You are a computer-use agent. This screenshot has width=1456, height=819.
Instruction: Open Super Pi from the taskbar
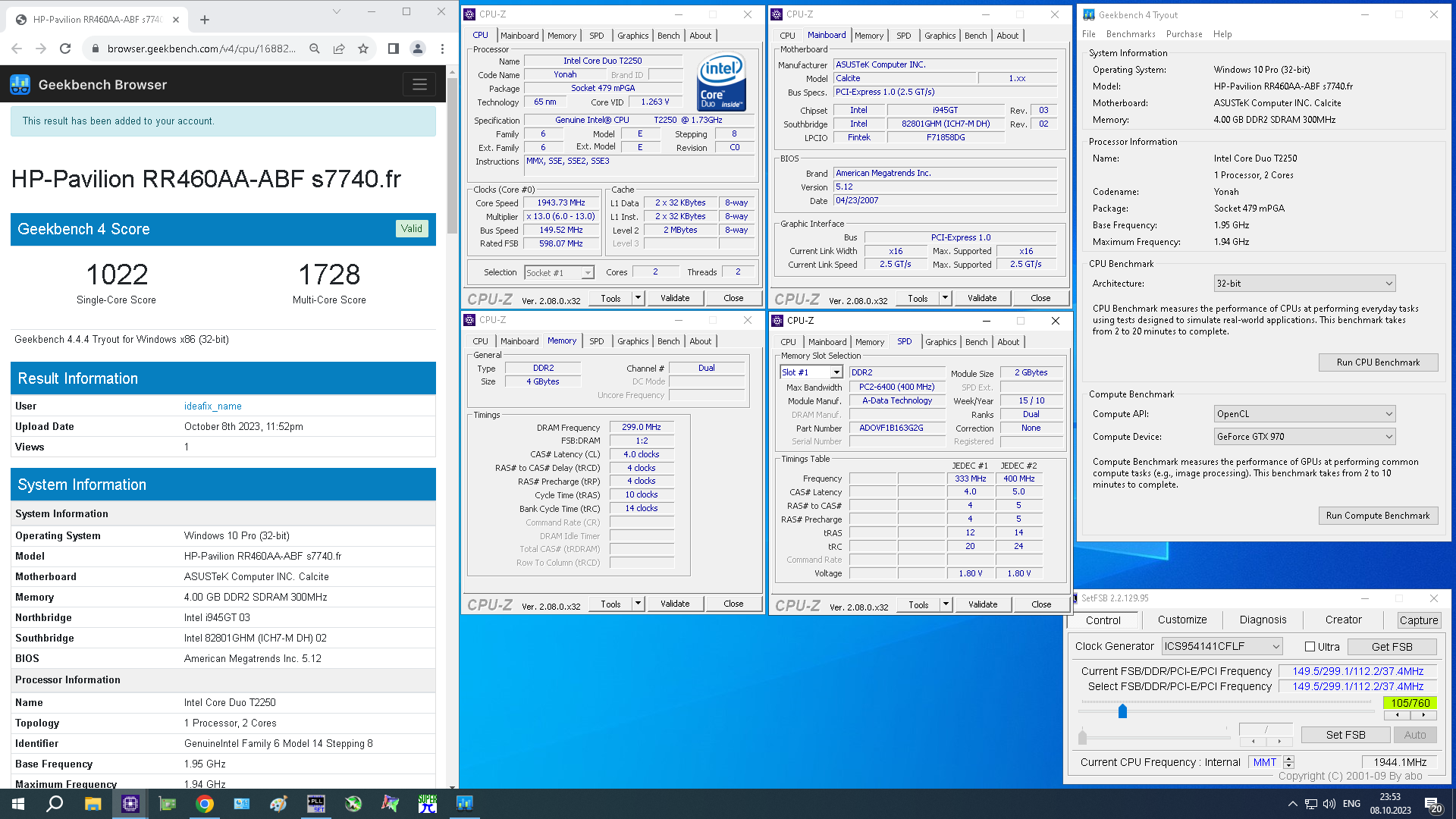428,804
